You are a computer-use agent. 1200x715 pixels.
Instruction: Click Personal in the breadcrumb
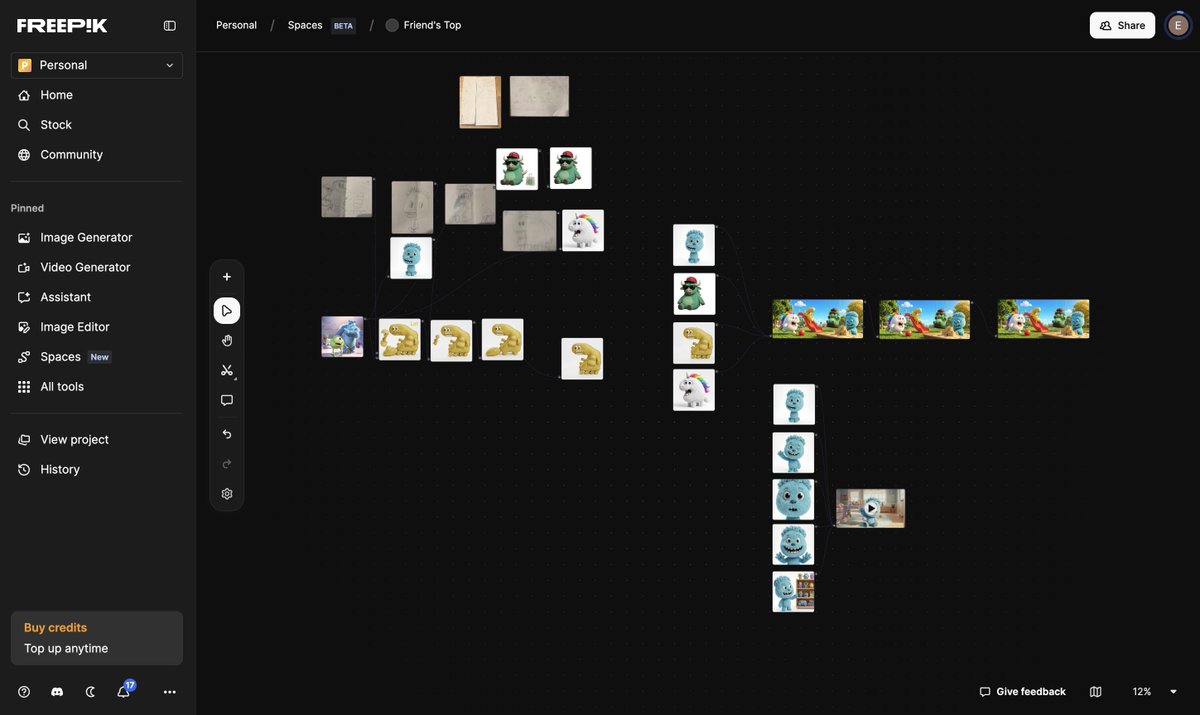click(x=236, y=25)
